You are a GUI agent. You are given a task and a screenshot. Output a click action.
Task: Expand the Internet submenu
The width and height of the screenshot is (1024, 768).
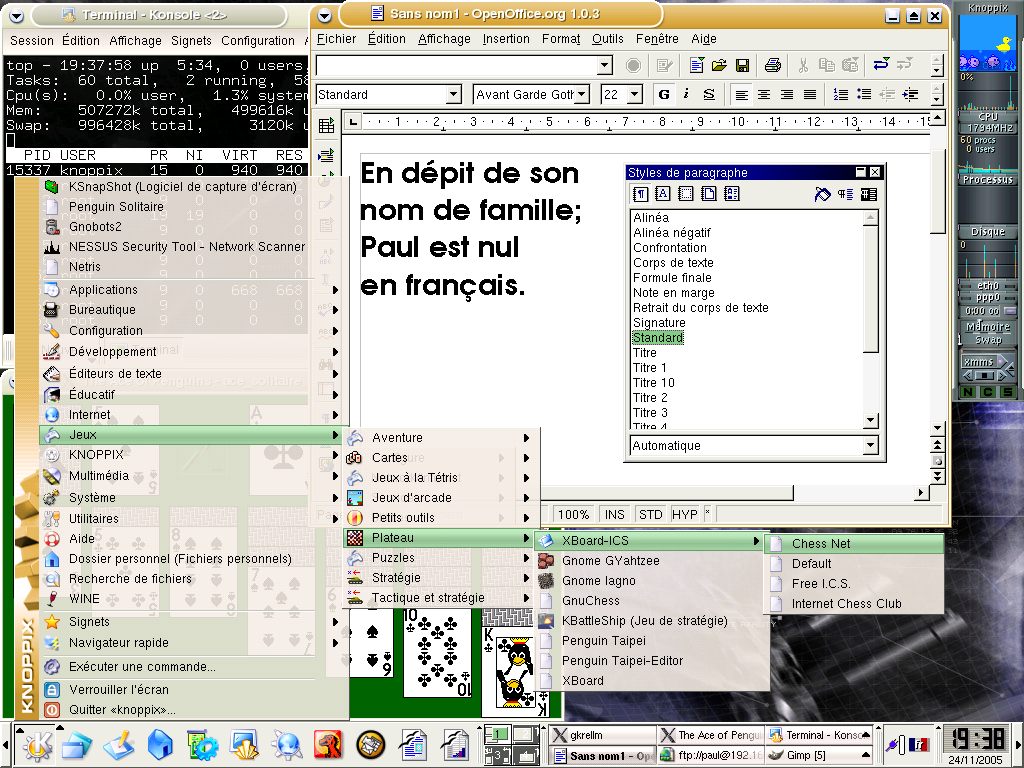tap(192, 415)
